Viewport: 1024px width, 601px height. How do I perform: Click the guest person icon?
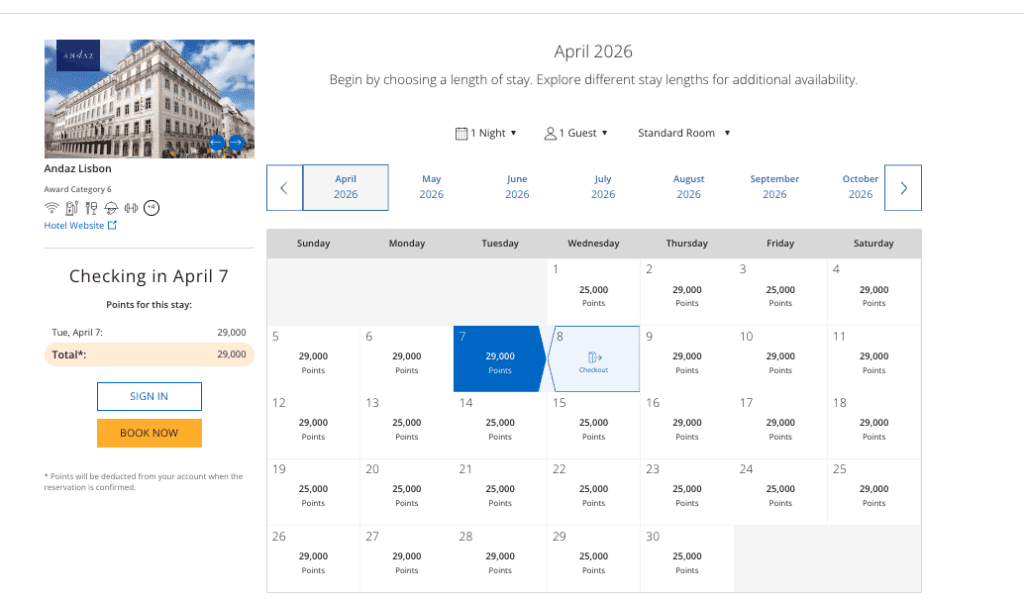pos(549,132)
